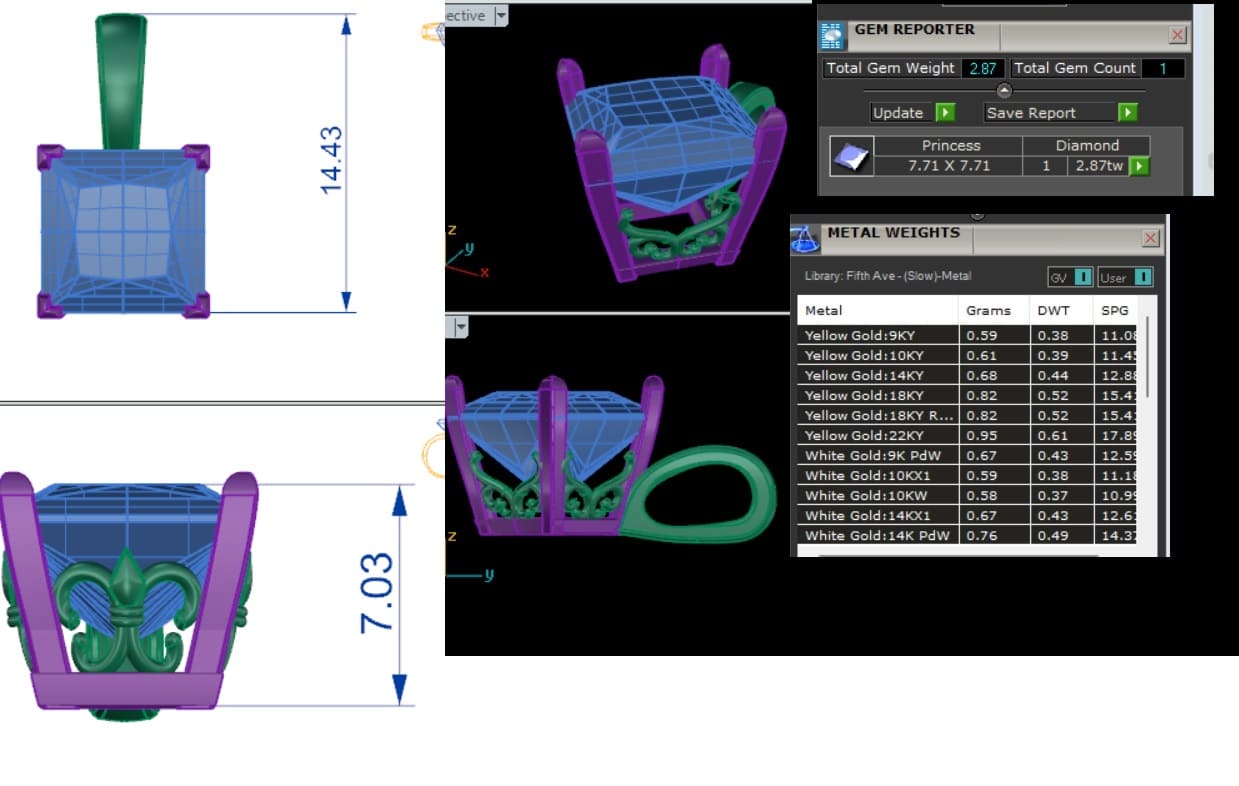1239x786 pixels.
Task: Toggle the GV switch in Metal Weights
Action: 1069,277
